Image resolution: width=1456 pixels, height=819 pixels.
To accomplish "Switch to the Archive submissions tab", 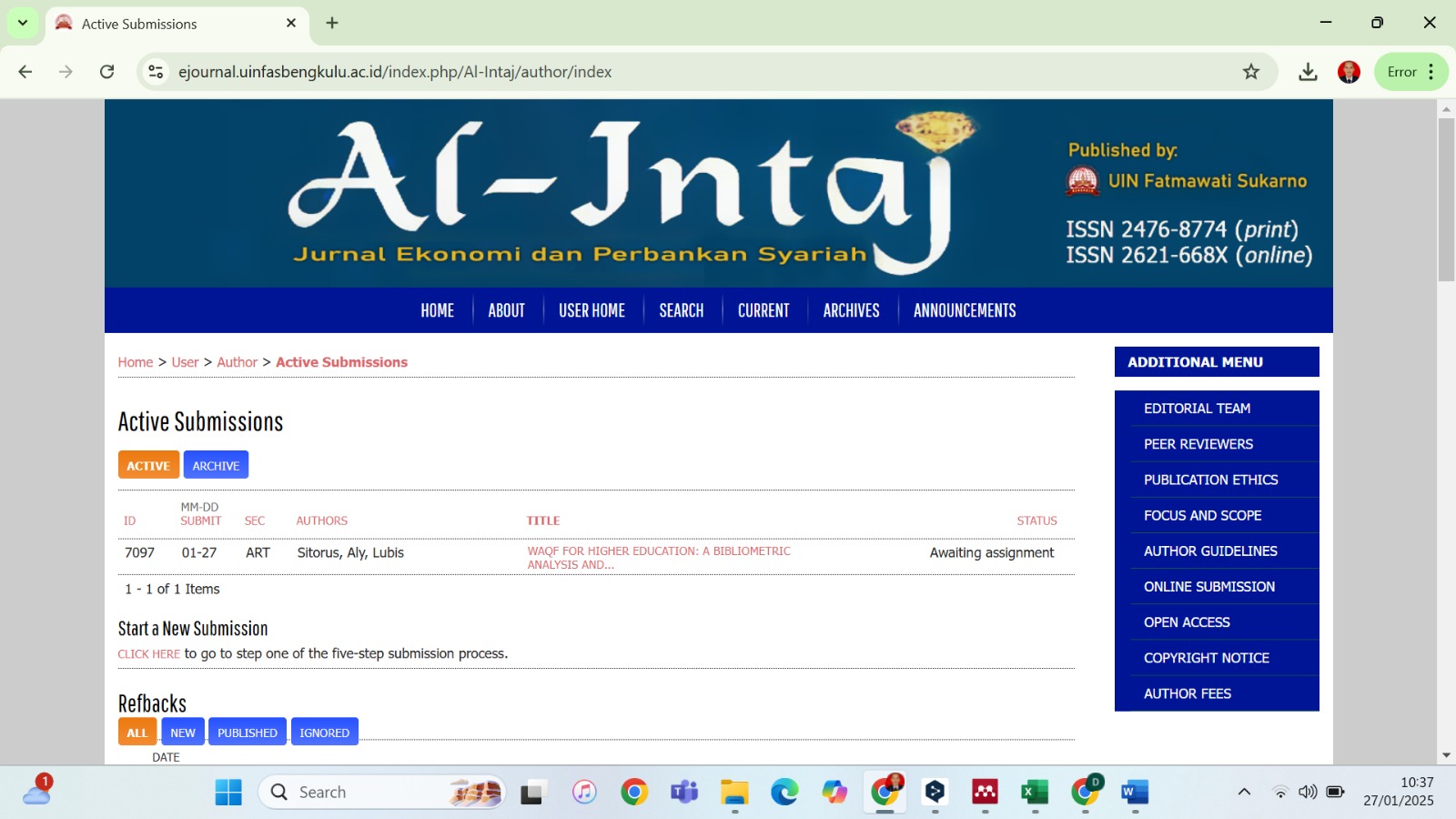I will click(216, 465).
